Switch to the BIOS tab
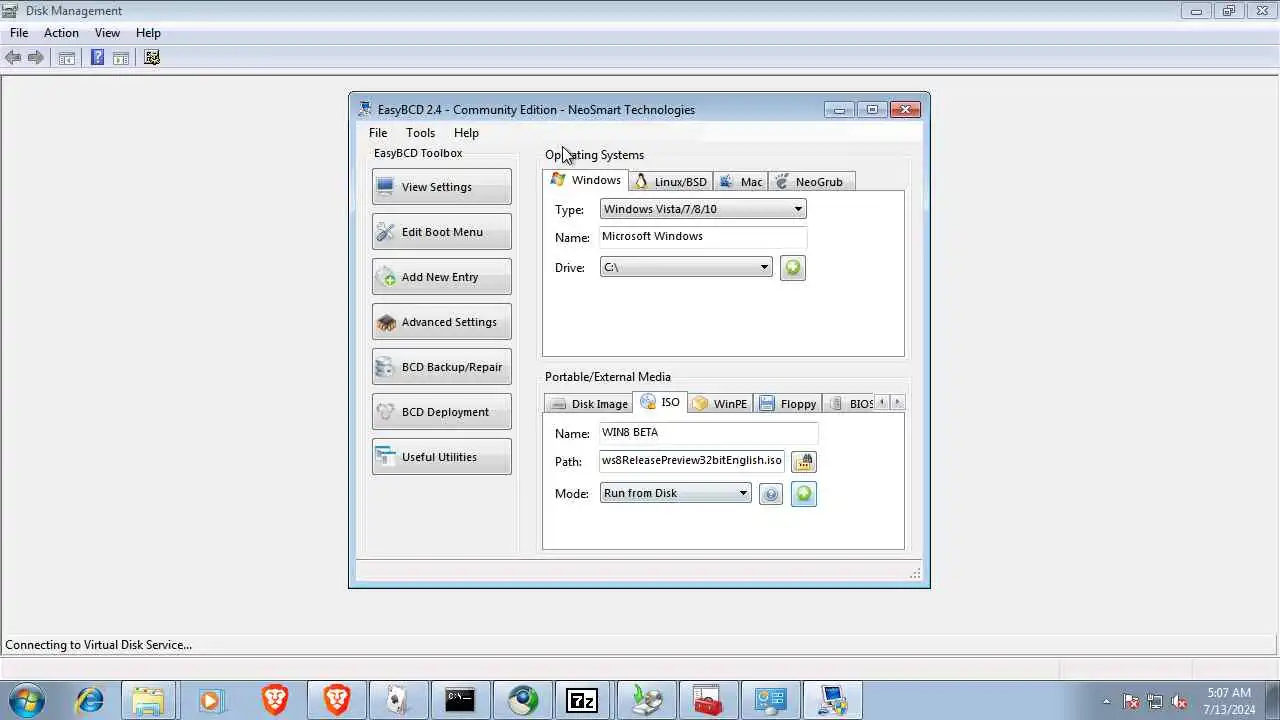 tap(849, 404)
